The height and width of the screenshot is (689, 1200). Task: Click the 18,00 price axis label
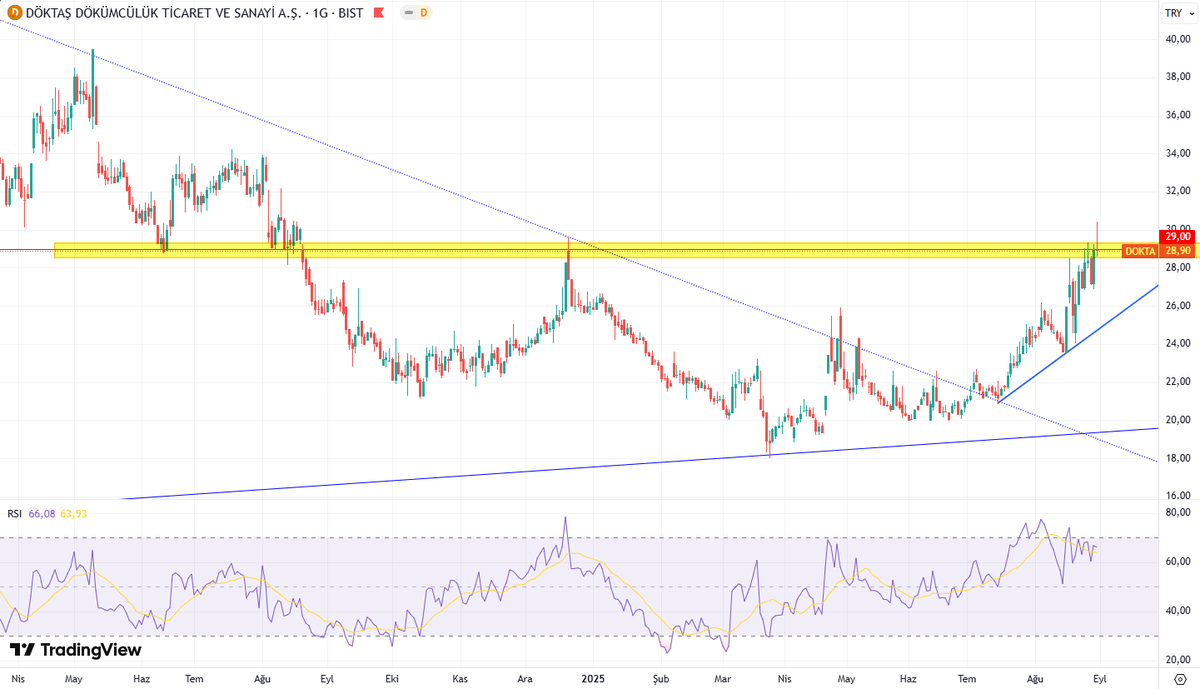[x=1177, y=457]
